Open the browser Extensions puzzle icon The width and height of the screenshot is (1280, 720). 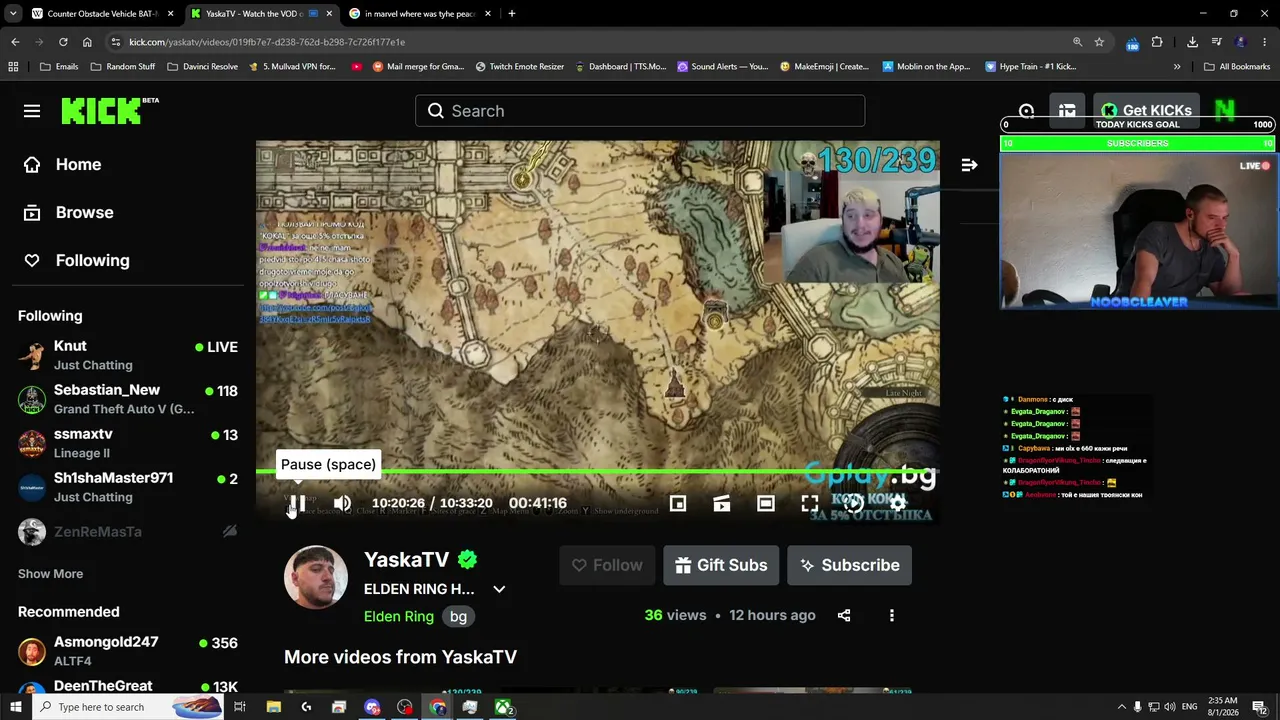tap(1157, 42)
